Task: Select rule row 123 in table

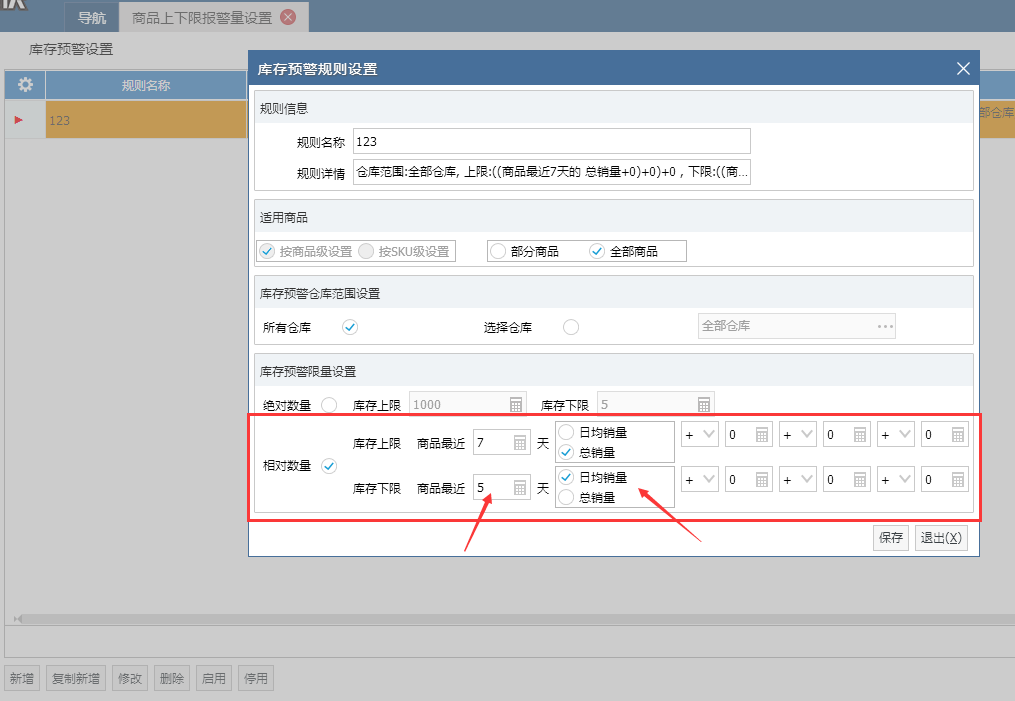Action: (146, 119)
